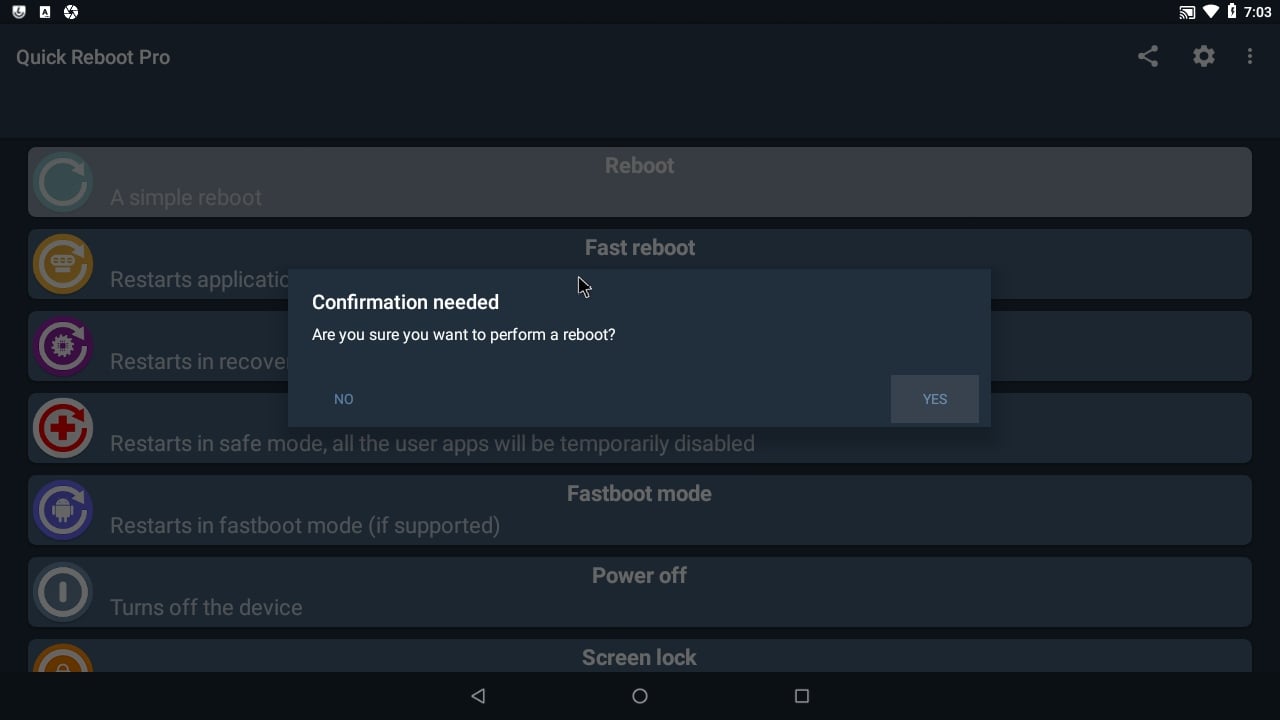Click the Screen lock row
This screenshot has height=720, width=1280.
click(640, 655)
